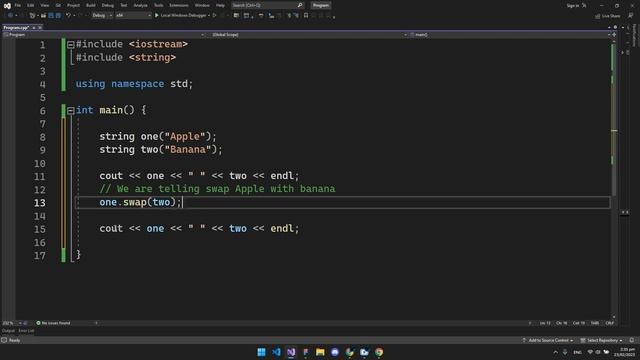Open the Extensions menu
Viewport: 640px width, 360px height.
pyautogui.click(x=179, y=5)
